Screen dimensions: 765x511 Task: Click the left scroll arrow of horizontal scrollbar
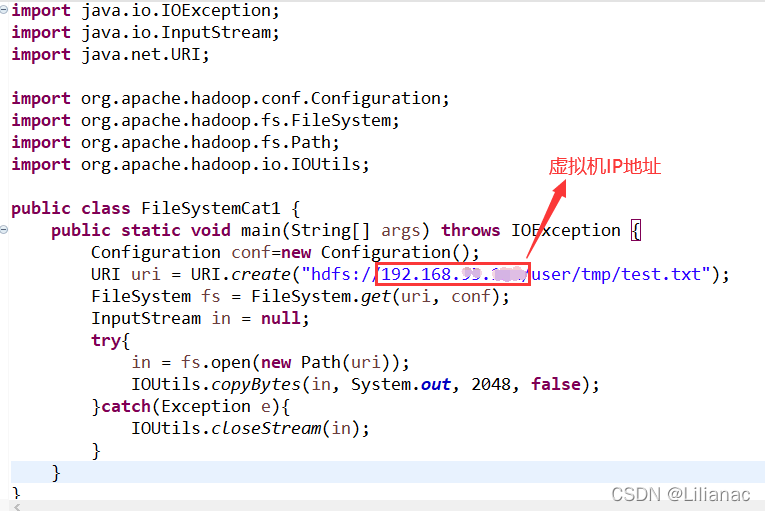(x=17, y=507)
